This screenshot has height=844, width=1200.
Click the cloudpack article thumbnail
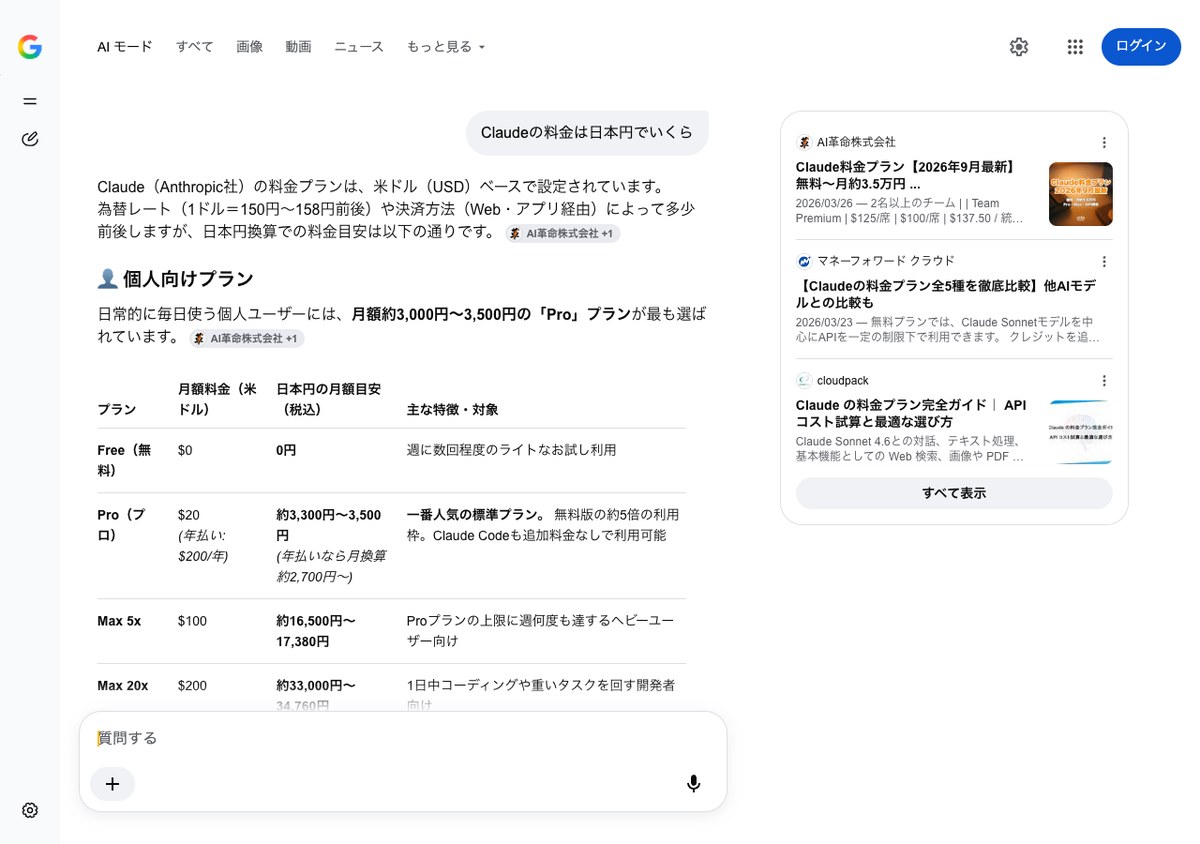(x=1081, y=432)
